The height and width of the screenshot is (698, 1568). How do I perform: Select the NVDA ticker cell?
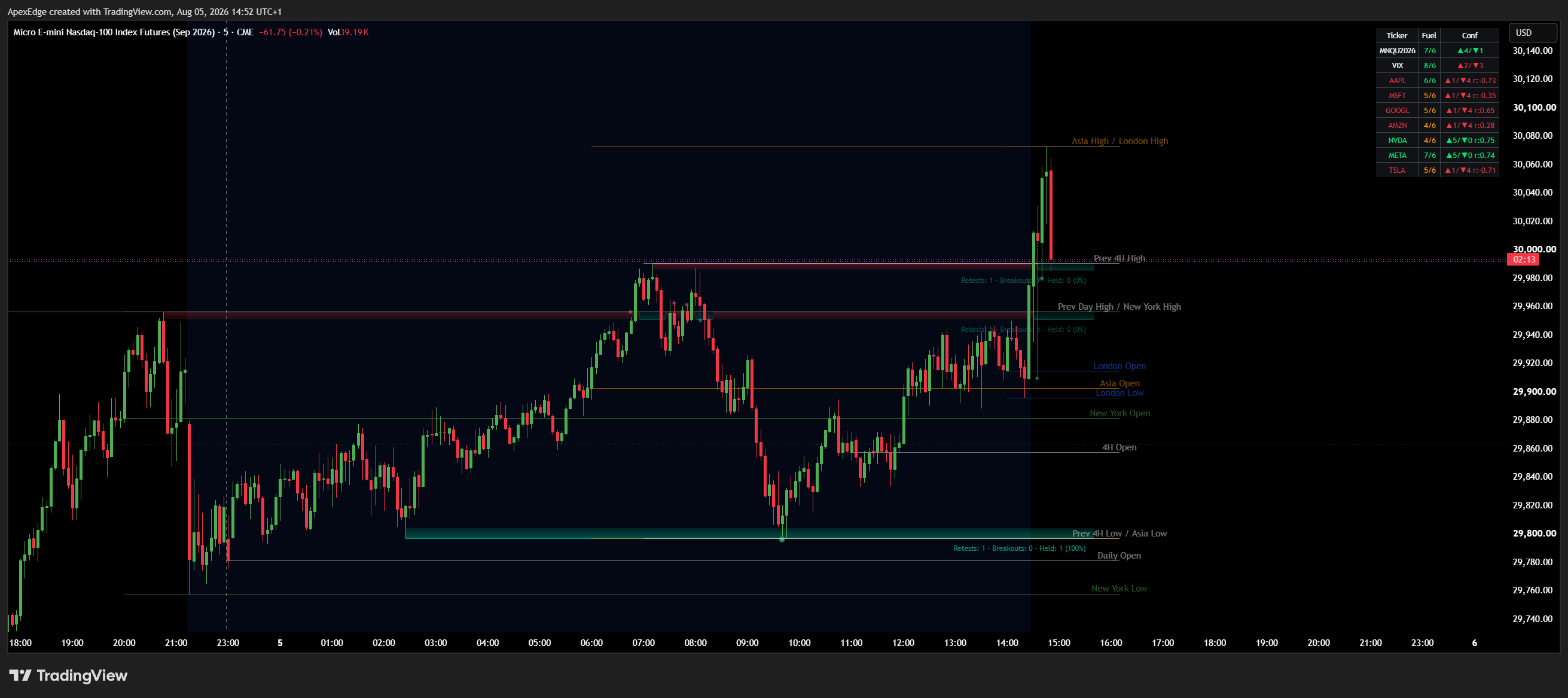point(1397,140)
